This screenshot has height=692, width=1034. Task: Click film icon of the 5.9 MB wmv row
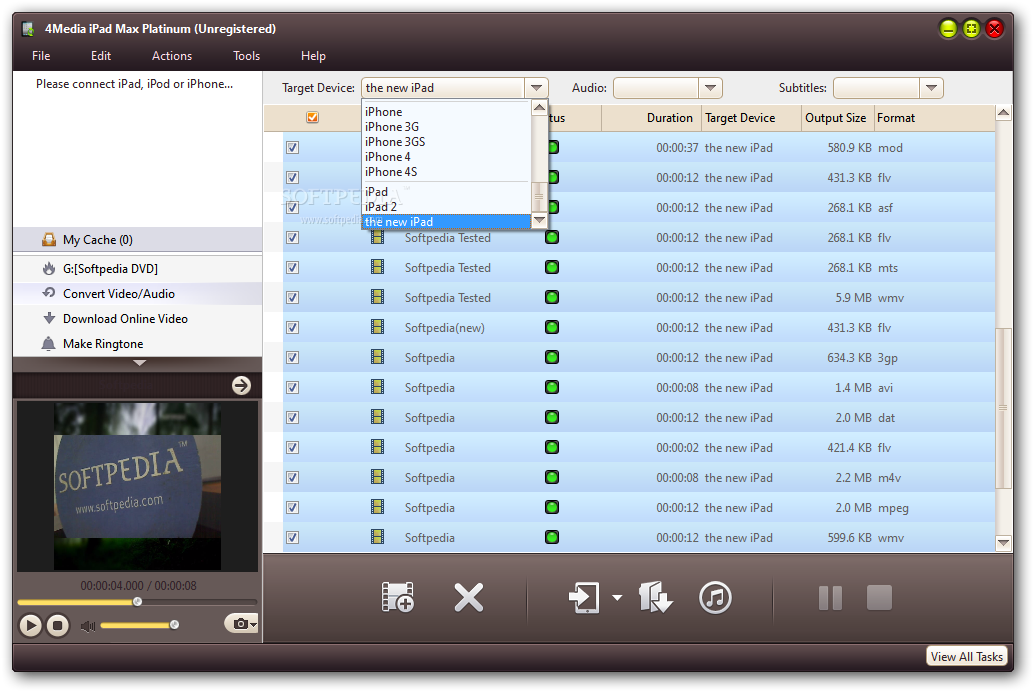(x=377, y=298)
